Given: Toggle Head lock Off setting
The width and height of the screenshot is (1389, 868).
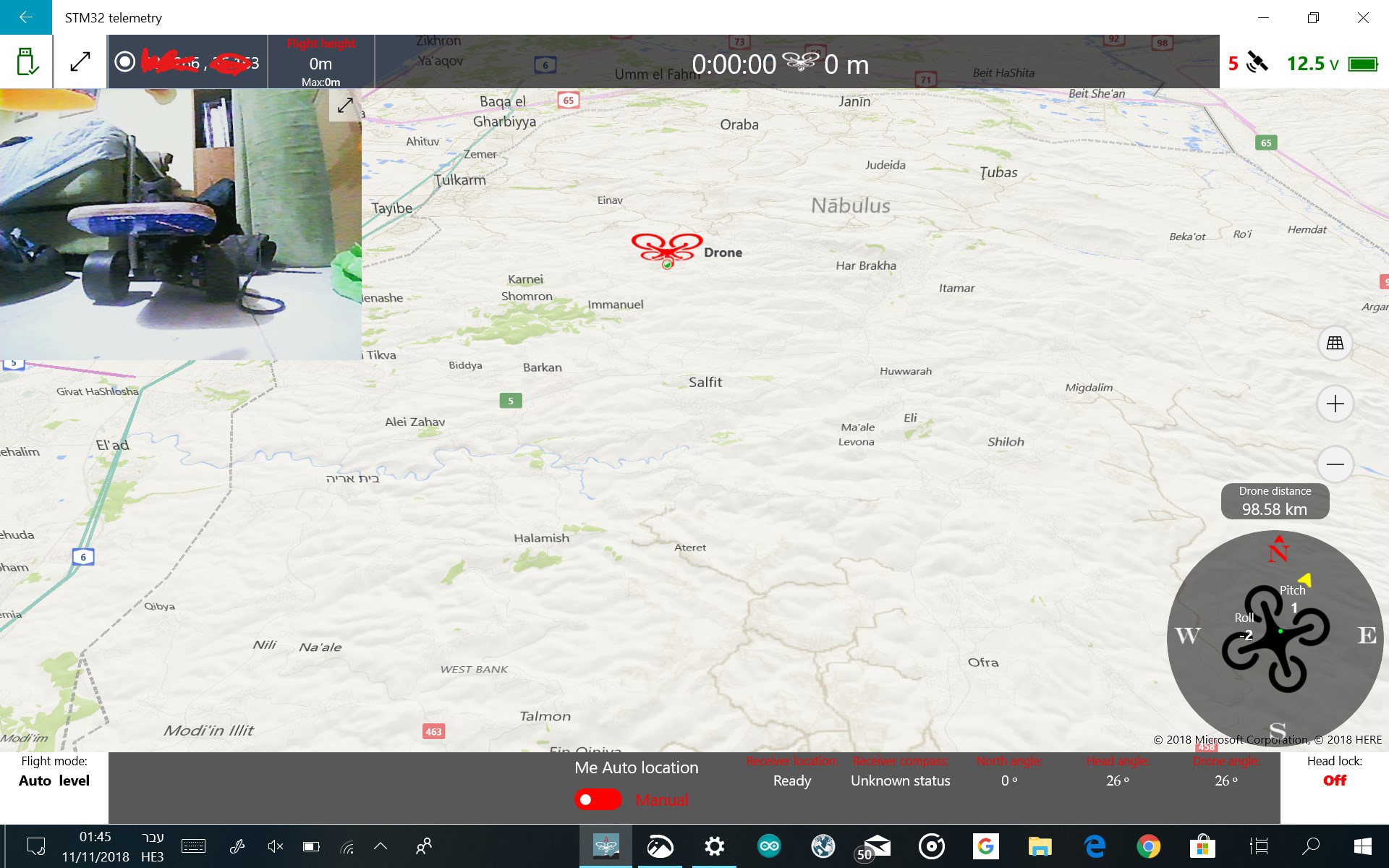Looking at the screenshot, I should coord(1334,780).
